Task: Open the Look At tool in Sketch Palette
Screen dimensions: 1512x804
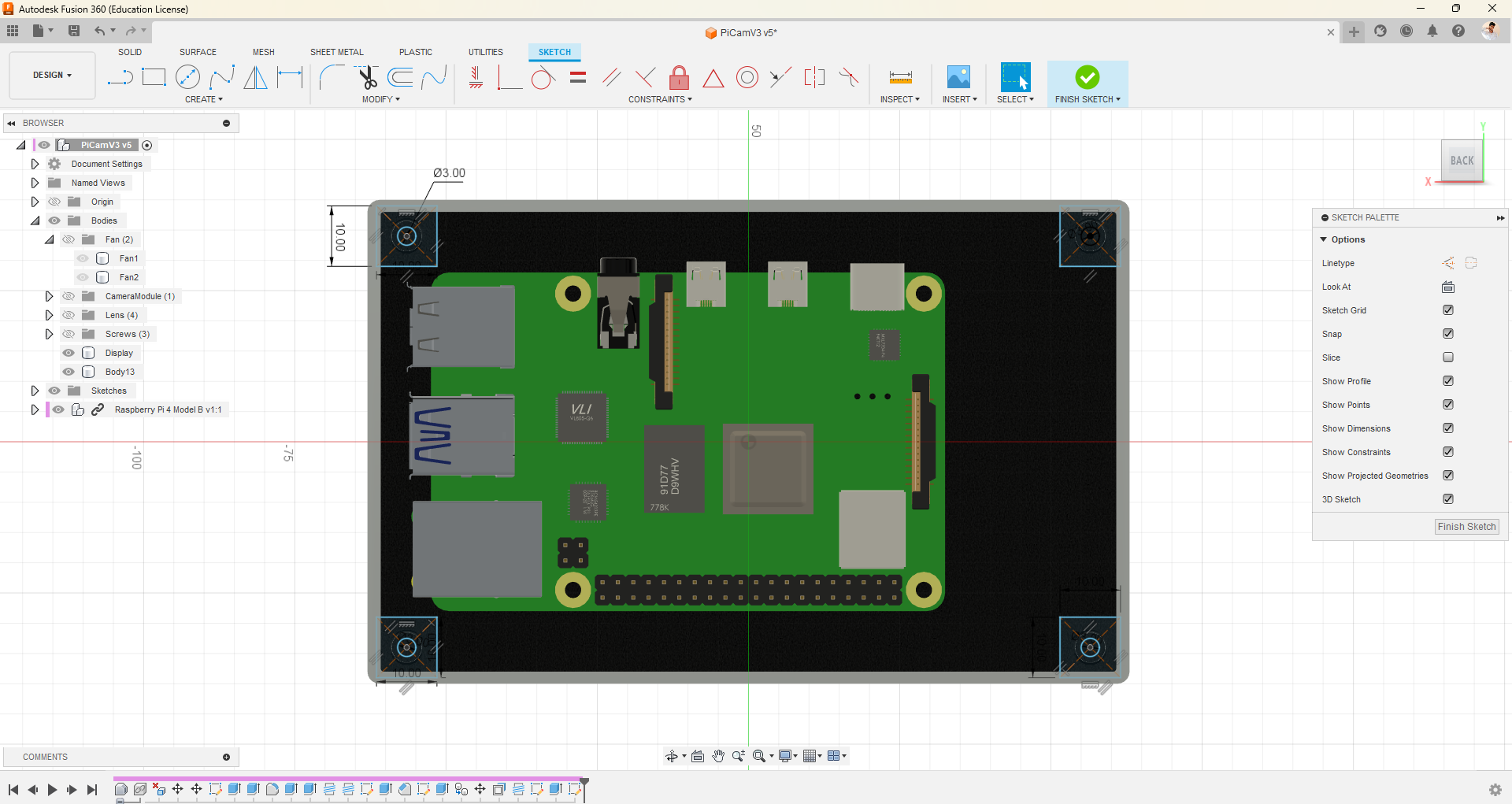Action: pos(1448,287)
